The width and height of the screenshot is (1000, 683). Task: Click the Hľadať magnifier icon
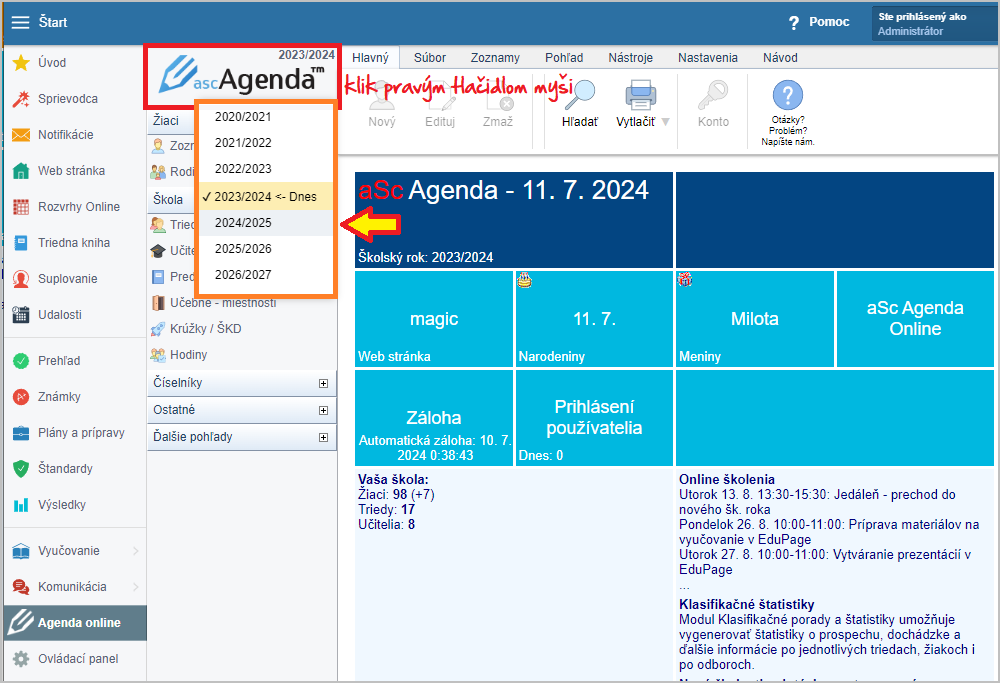pyautogui.click(x=580, y=95)
